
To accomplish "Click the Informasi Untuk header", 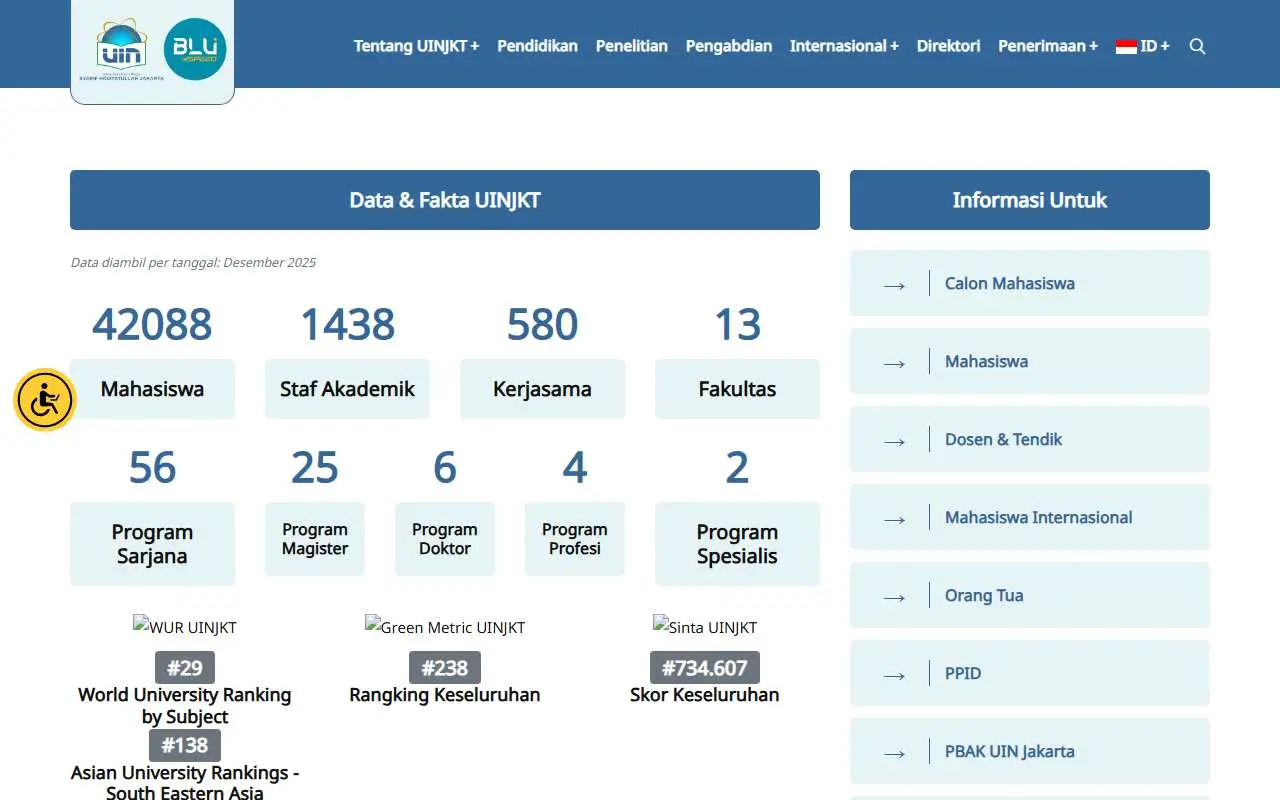I will tap(1030, 200).
